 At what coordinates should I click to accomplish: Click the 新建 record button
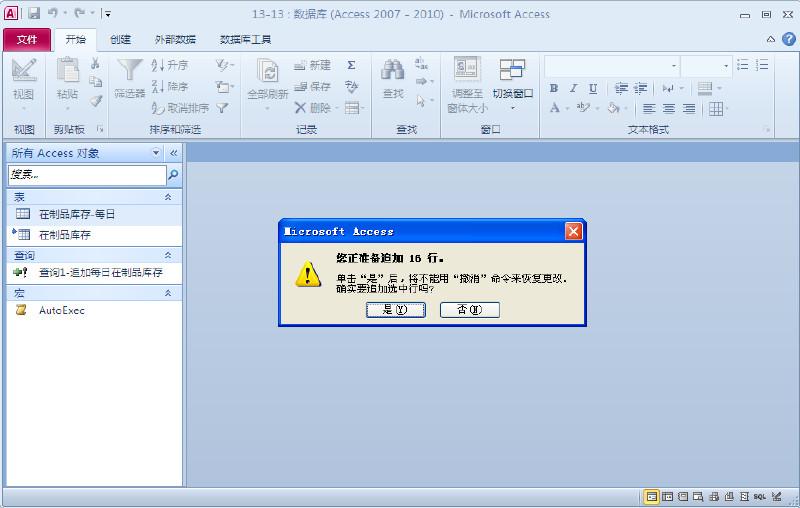[x=312, y=65]
